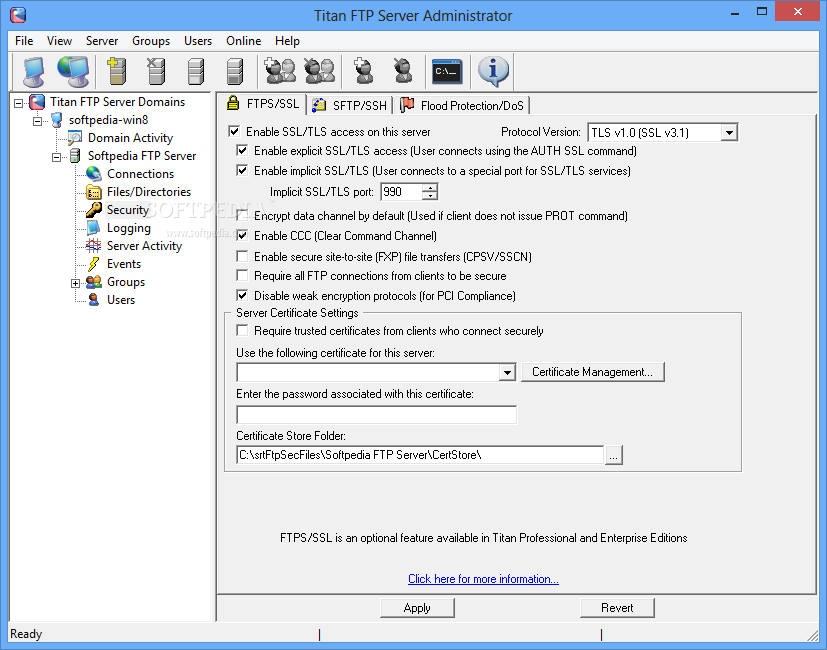The image size is (827, 650).
Task: Select the FTPS/SSL tab
Action: 263,103
